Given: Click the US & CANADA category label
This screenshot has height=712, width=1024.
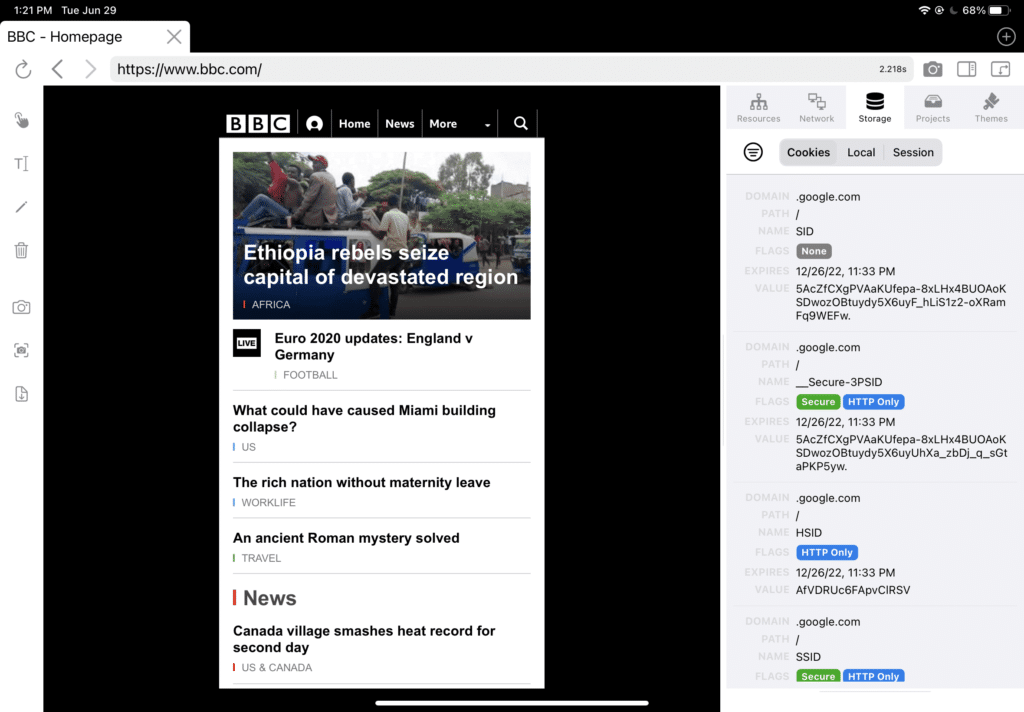Looking at the screenshot, I should click(x=277, y=668).
